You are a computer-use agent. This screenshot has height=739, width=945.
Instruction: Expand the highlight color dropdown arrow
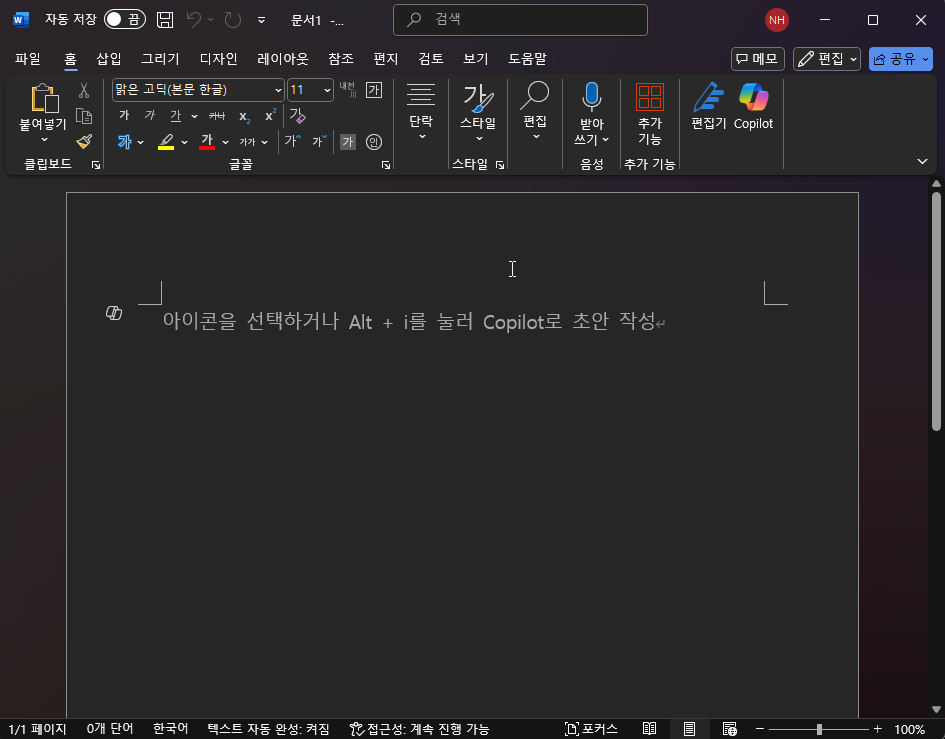pos(184,142)
